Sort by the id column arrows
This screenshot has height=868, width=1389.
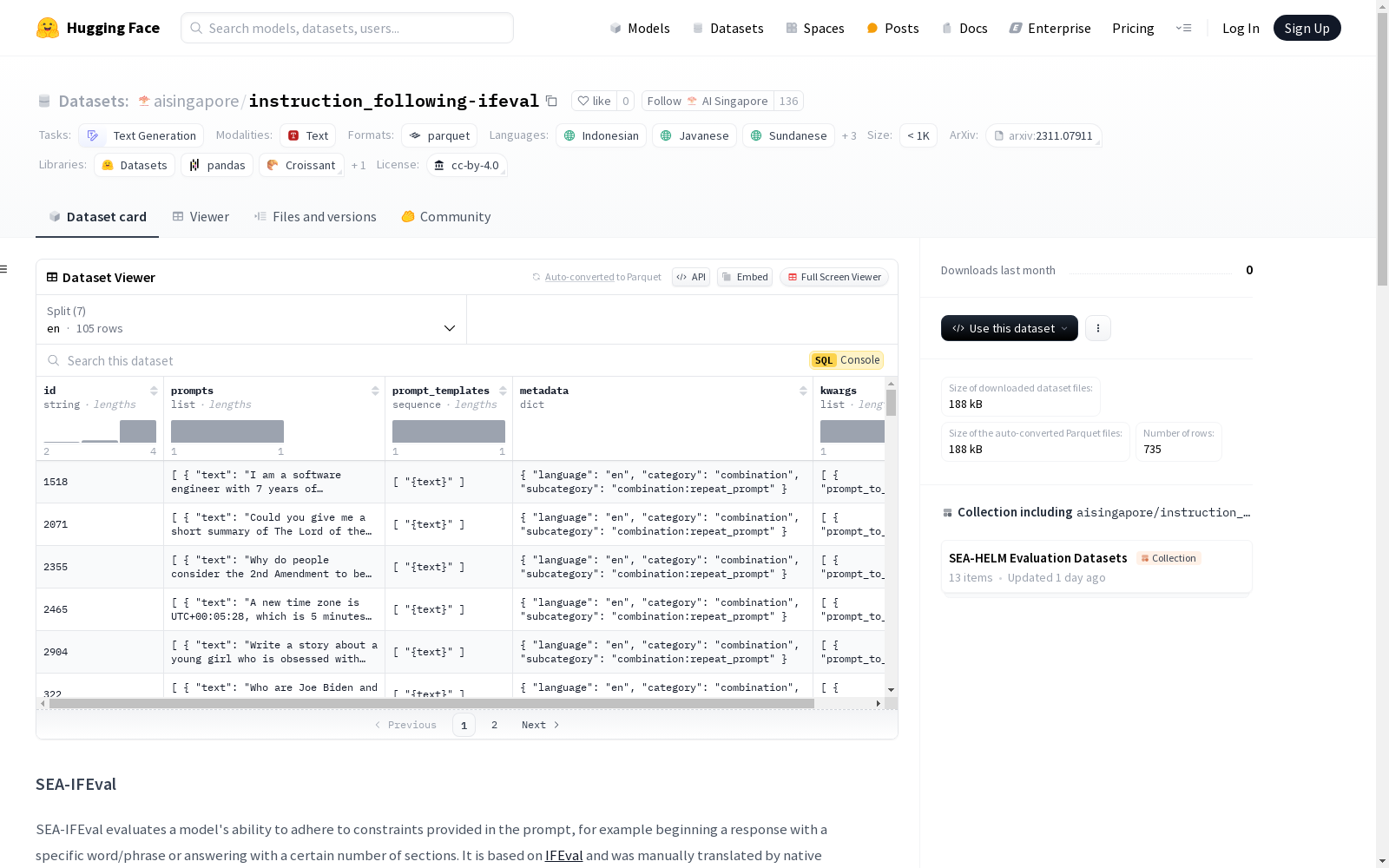[x=154, y=391]
